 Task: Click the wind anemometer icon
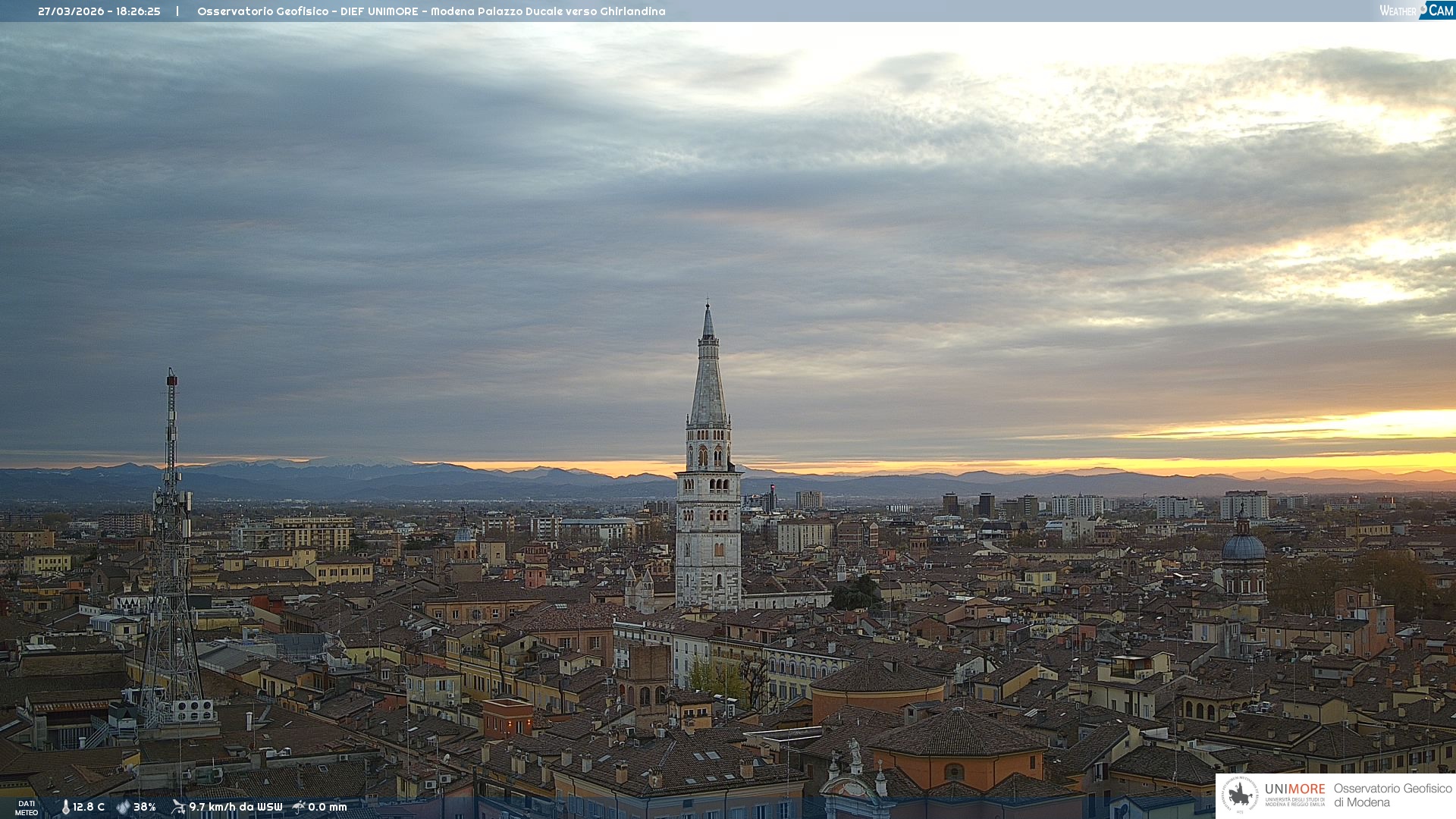coord(178,807)
